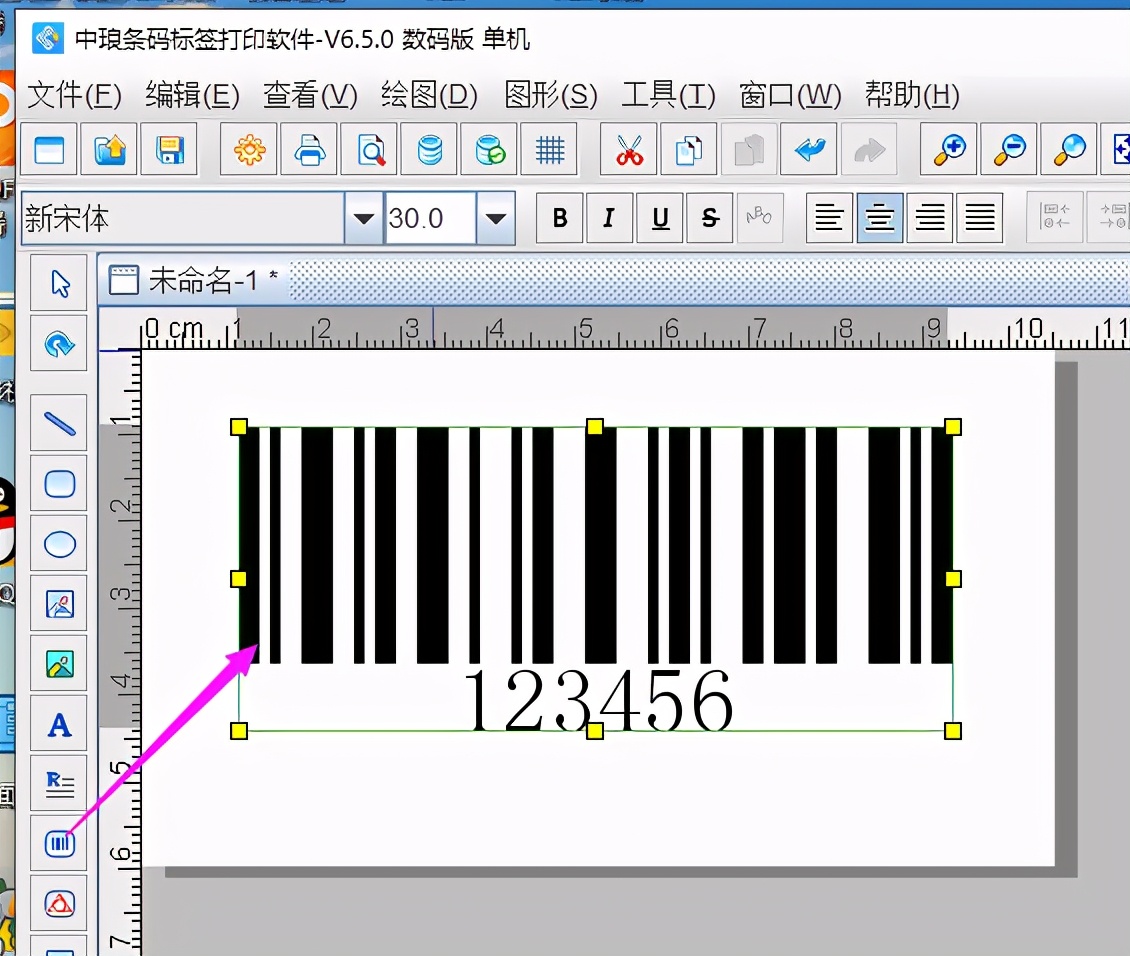1130x956 pixels.
Task: Save the label with floppy icon
Action: (x=169, y=149)
